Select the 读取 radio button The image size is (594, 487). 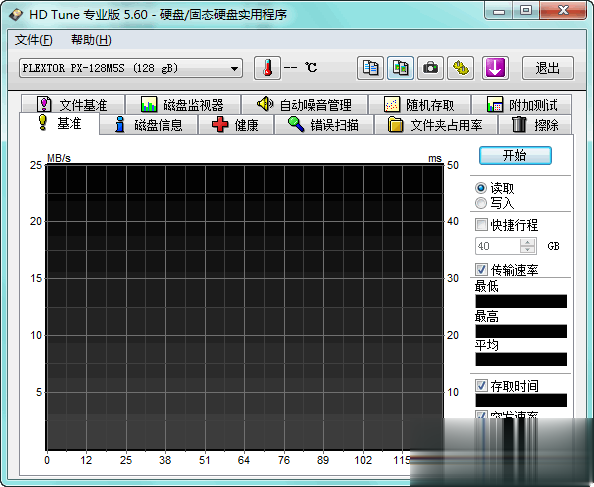pos(481,188)
